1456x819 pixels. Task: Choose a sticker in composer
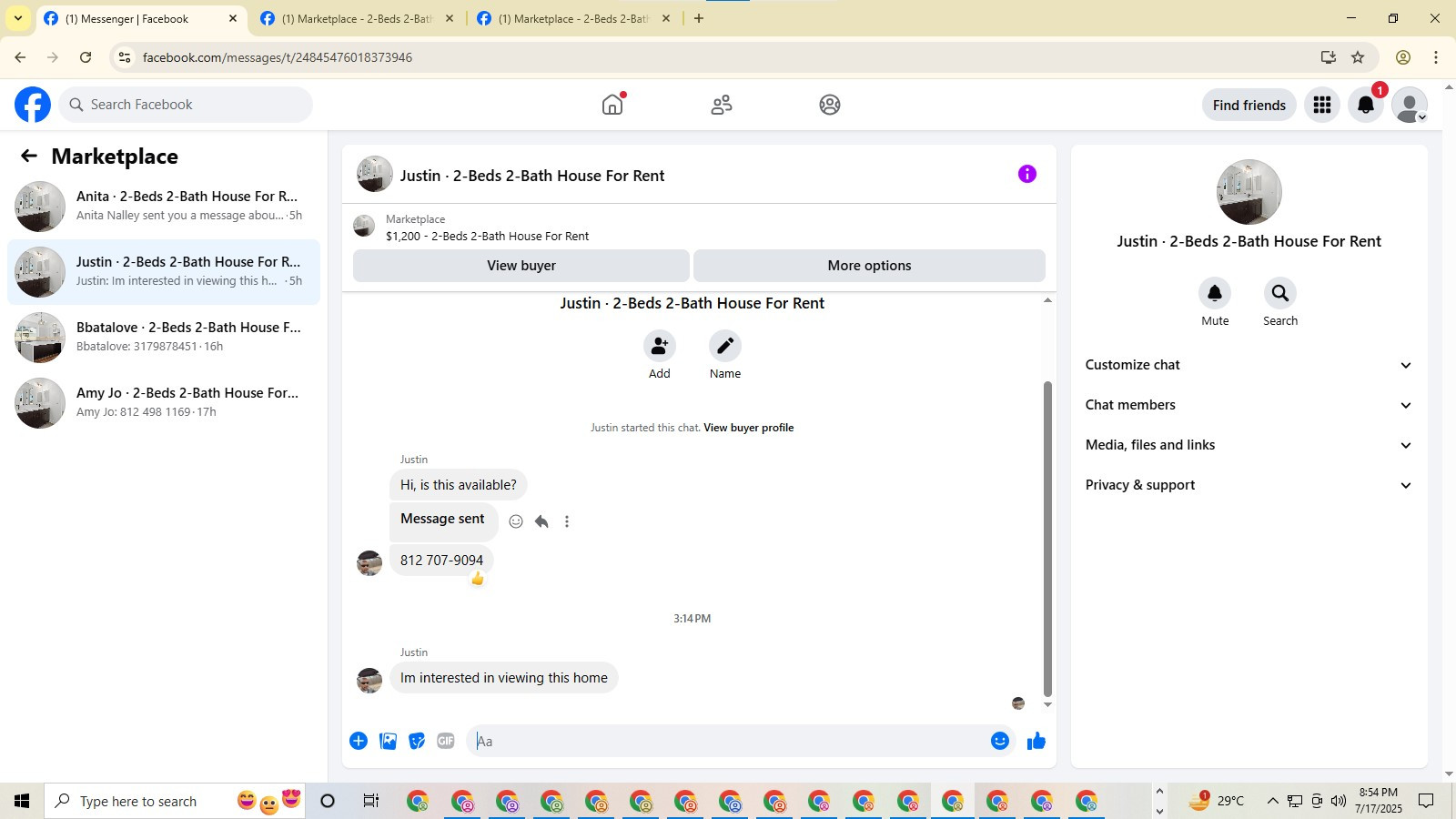(417, 741)
